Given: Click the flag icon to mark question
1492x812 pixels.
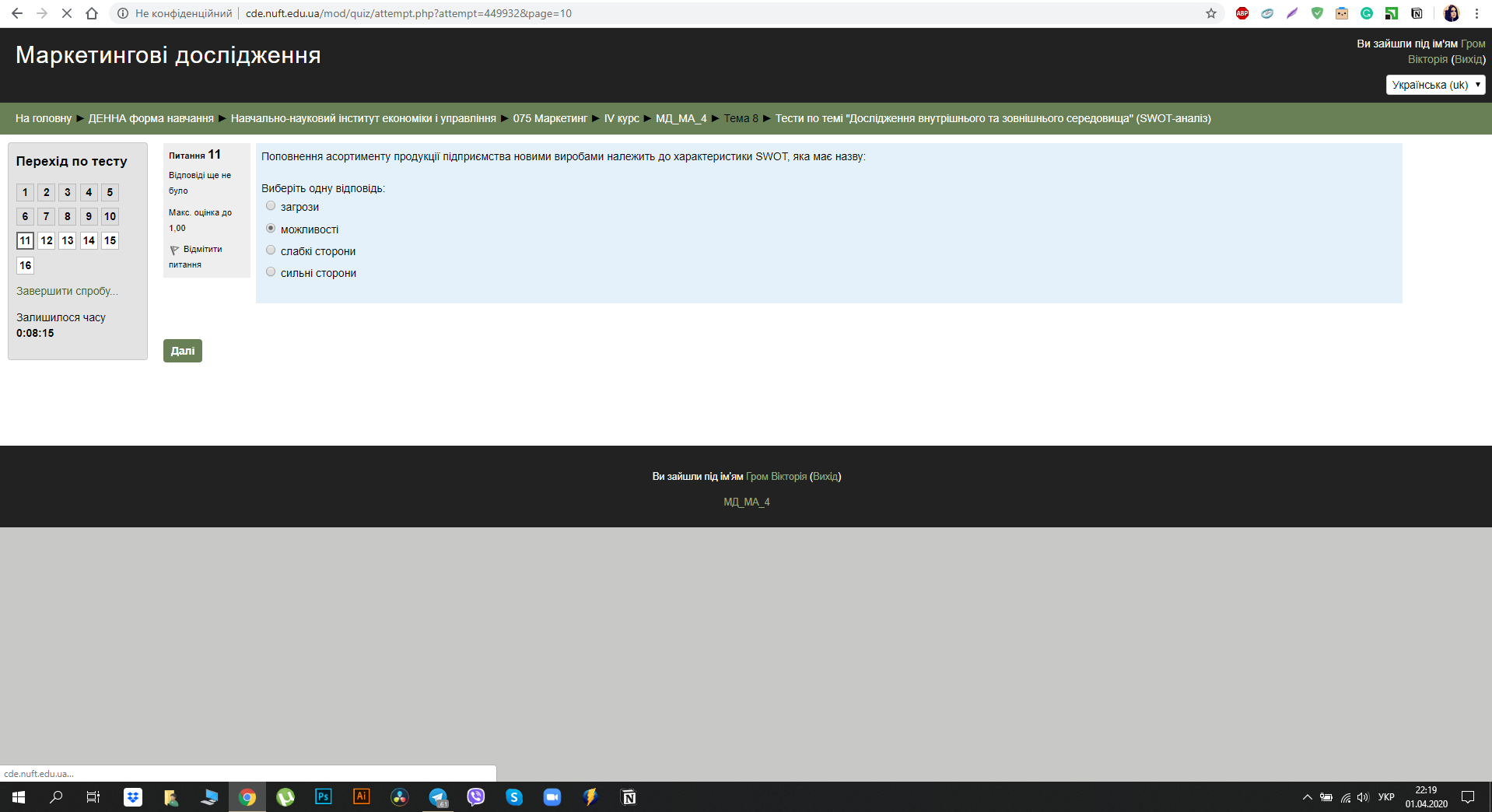Looking at the screenshot, I should point(174,250).
